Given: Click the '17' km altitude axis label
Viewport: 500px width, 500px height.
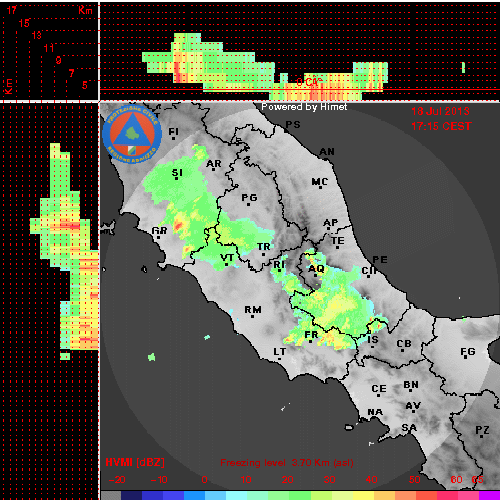Looking at the screenshot, I should click(12, 10).
